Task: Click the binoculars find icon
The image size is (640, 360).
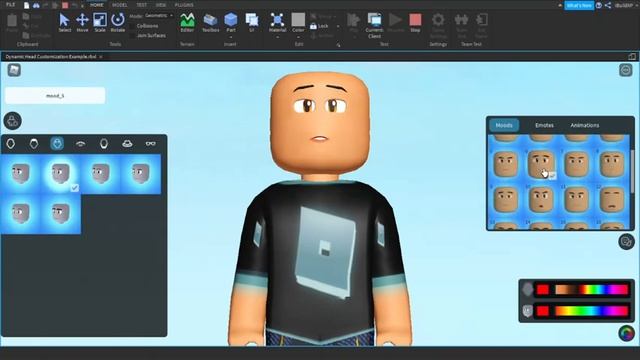Action: point(36,5)
